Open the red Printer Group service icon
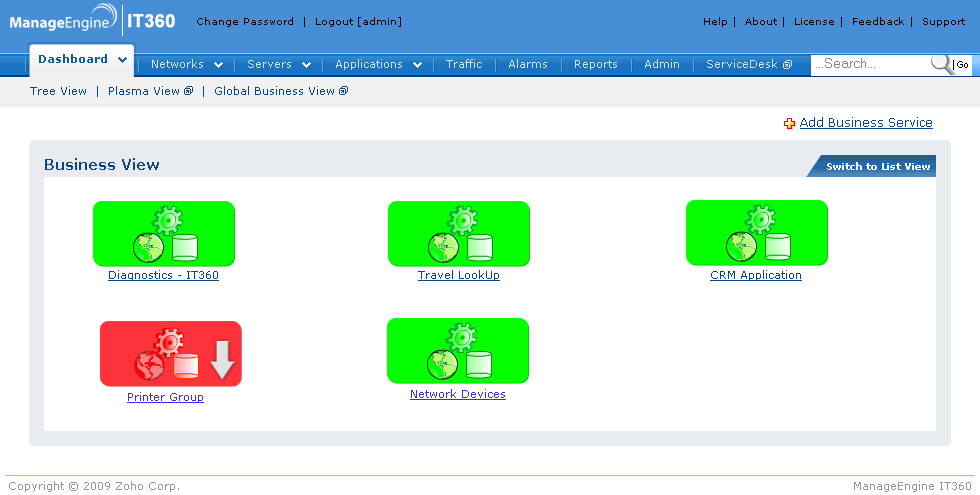Image resolution: width=980 pixels, height=495 pixels. point(171,354)
